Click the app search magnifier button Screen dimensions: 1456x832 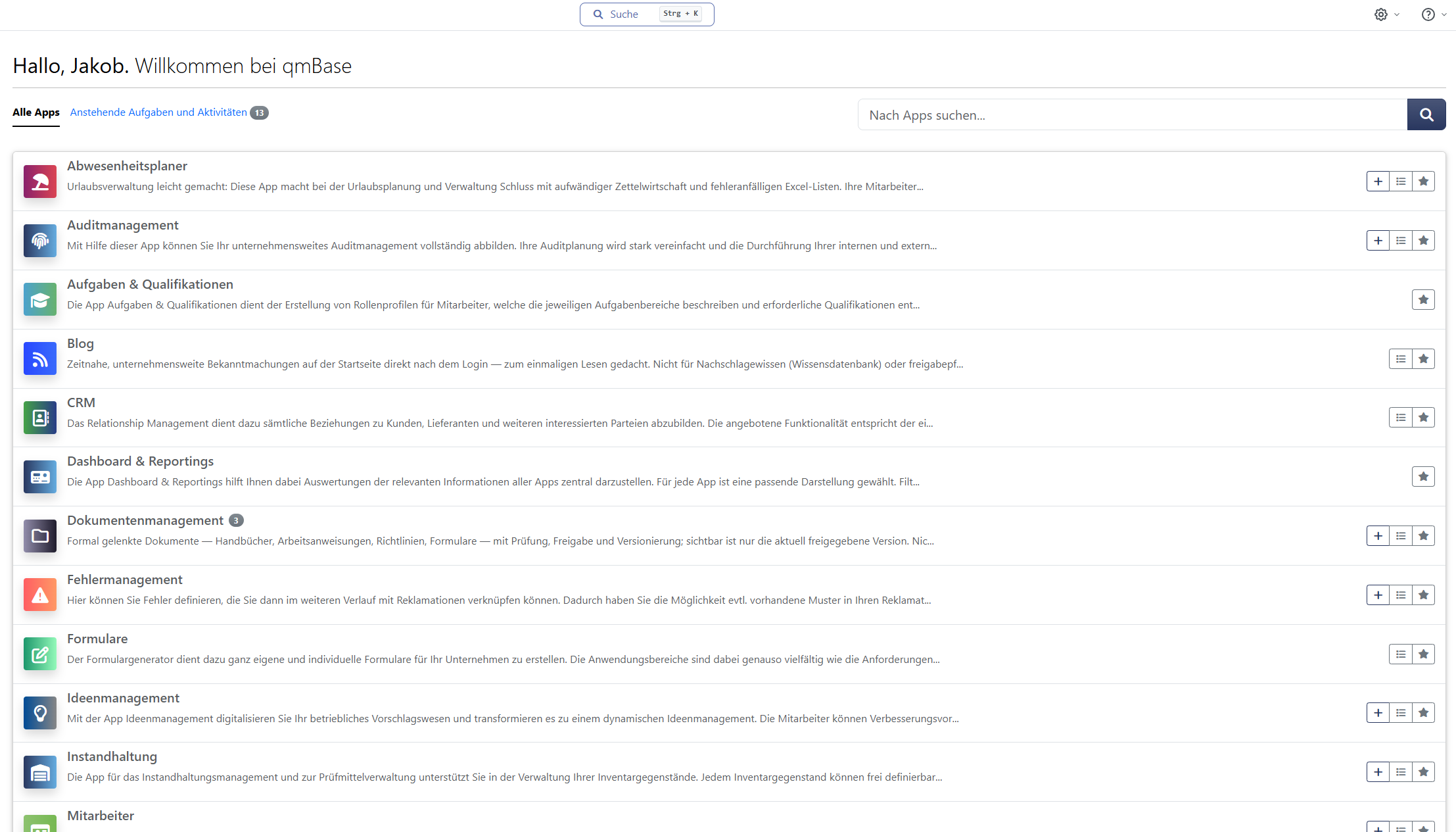(1426, 115)
